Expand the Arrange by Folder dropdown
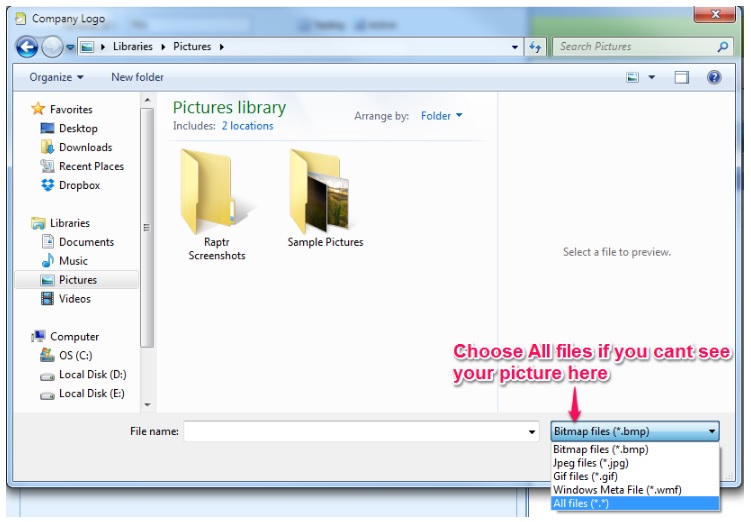The image size is (751, 522). (x=441, y=116)
